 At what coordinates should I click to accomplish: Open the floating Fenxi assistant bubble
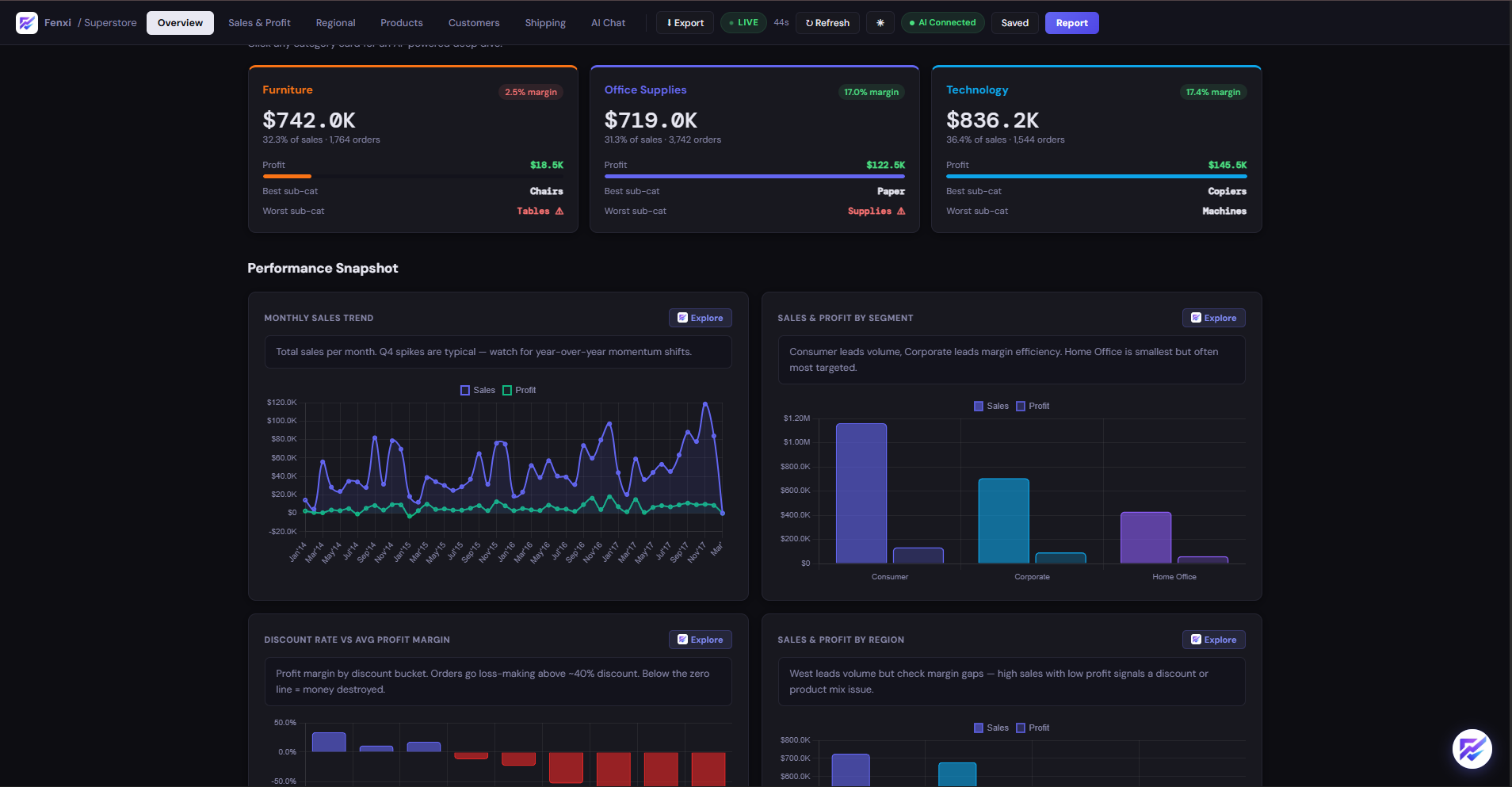coord(1472,749)
